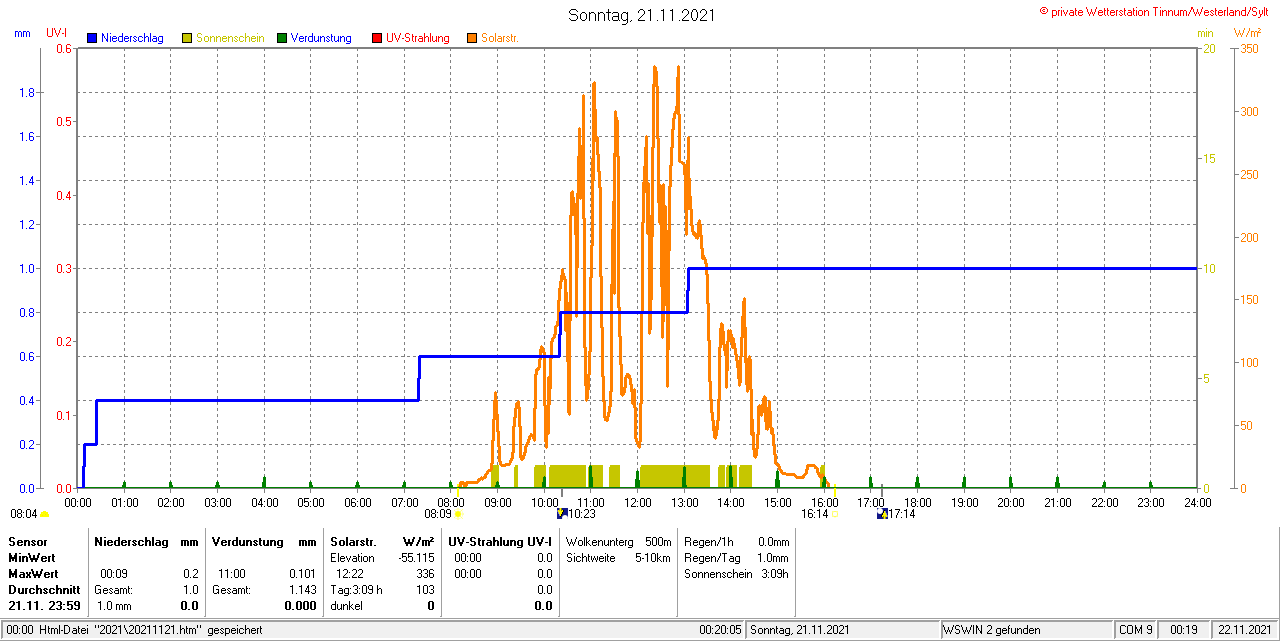Screen dimensions: 1280x641
Task: Click the Regen/1h 0.0mm entry
Action: coord(736,541)
